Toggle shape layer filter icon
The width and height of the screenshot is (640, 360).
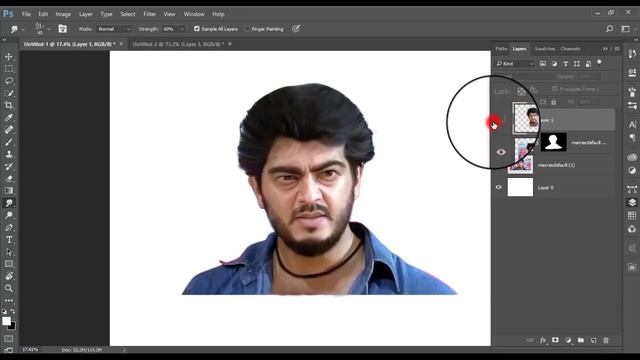pyautogui.click(x=577, y=64)
